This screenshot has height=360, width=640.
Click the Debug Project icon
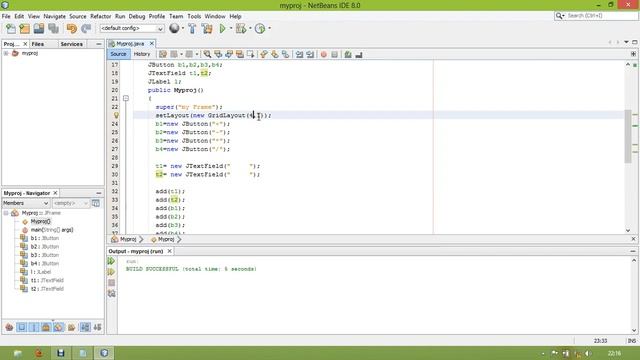(x=241, y=29)
